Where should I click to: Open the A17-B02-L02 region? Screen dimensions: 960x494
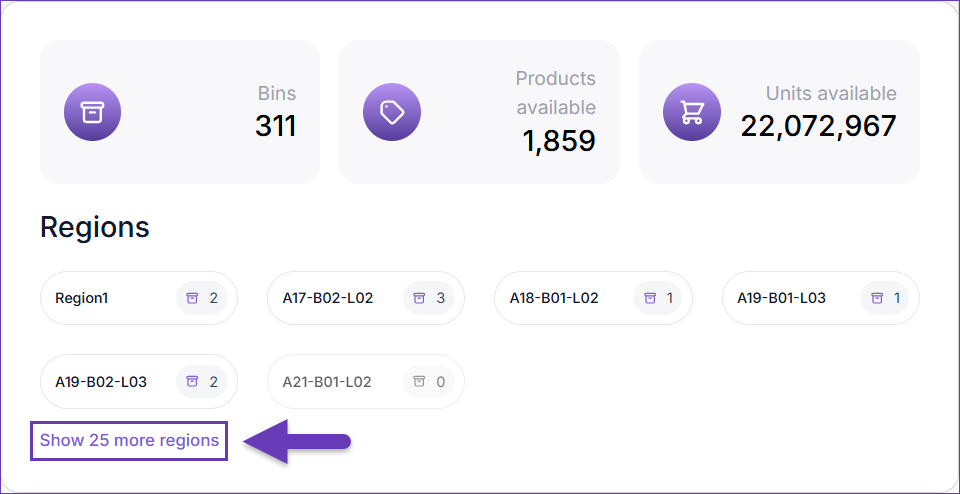click(328, 298)
